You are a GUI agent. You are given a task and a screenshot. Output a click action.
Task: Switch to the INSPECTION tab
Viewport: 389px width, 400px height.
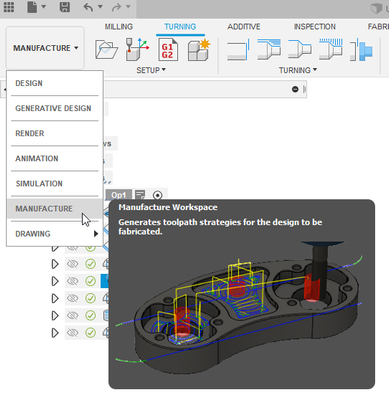point(315,27)
